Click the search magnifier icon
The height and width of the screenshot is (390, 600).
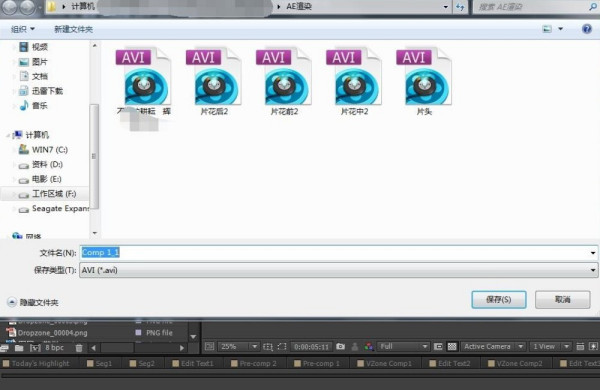pos(593,7)
